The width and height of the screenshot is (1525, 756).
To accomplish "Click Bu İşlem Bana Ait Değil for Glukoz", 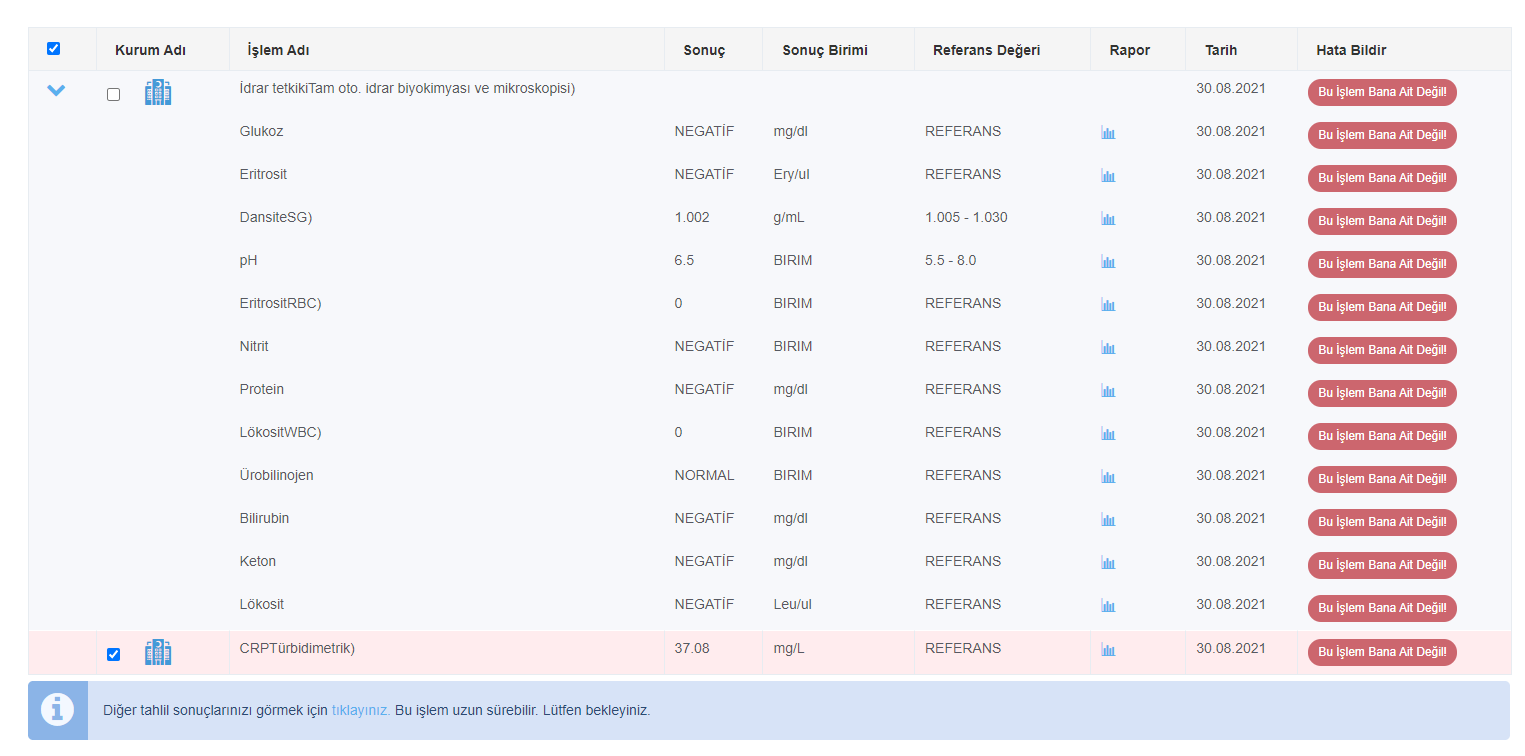I will pos(1382,135).
